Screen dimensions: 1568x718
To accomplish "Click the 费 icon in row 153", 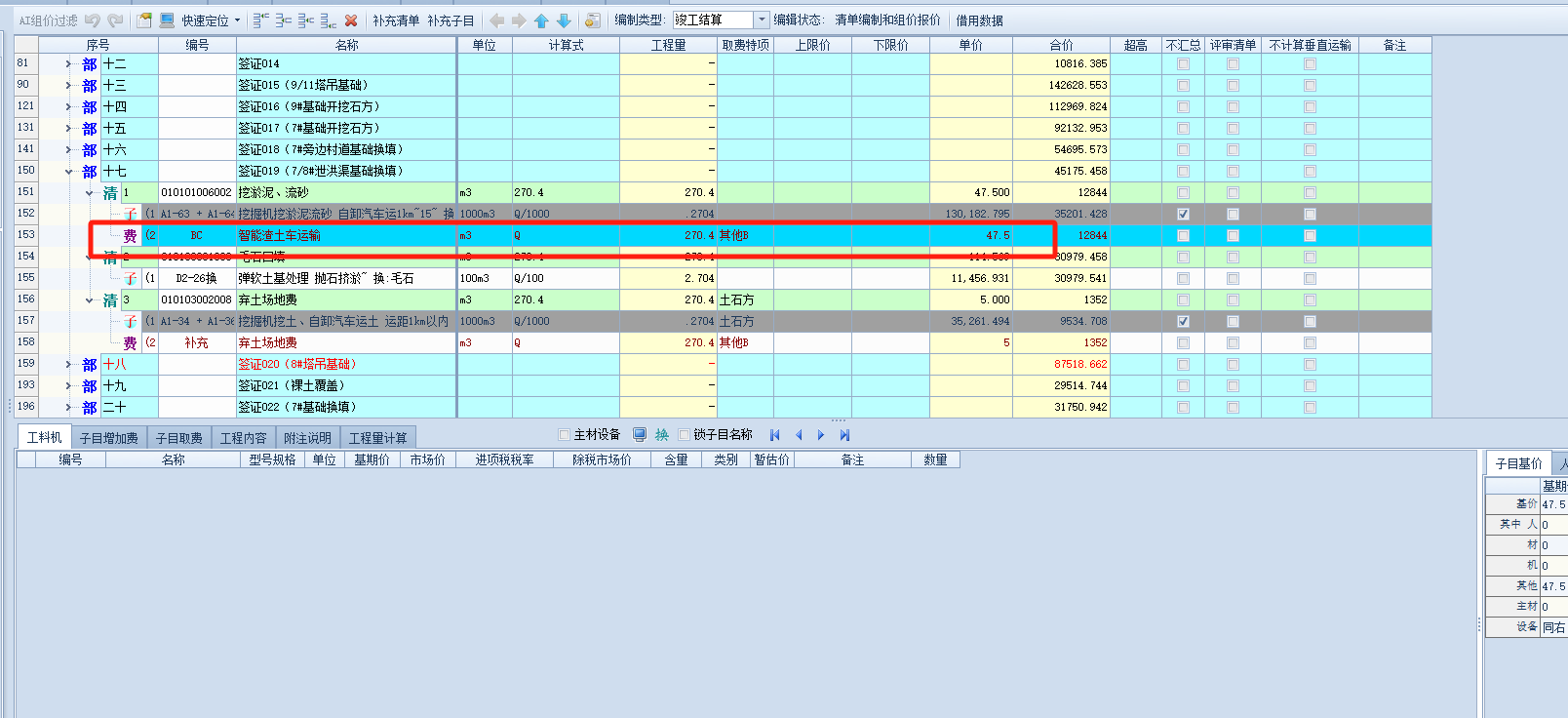I will click(130, 236).
